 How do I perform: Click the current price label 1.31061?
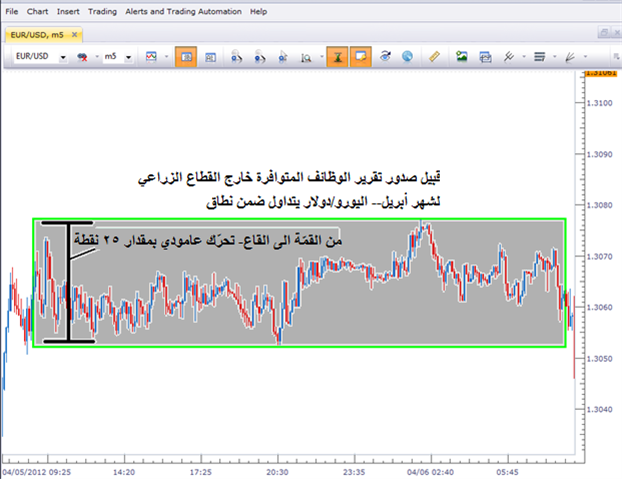(x=602, y=73)
